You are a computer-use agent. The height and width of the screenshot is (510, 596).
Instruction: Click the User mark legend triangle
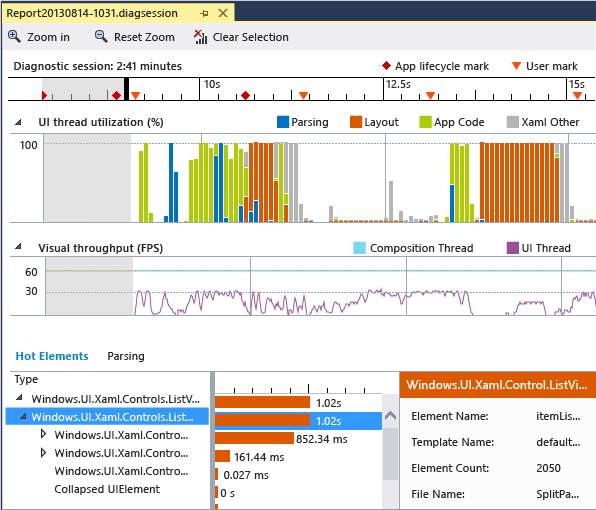516,66
